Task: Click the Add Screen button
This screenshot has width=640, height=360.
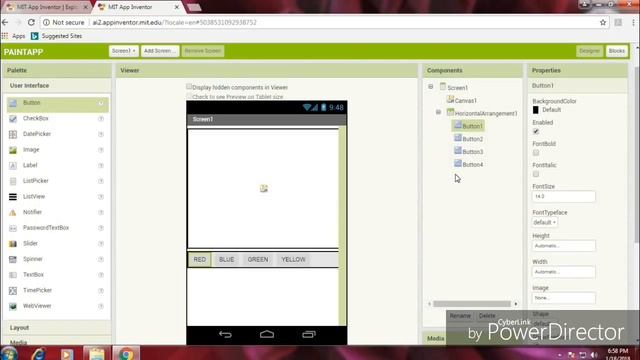Action: pyautogui.click(x=160, y=51)
